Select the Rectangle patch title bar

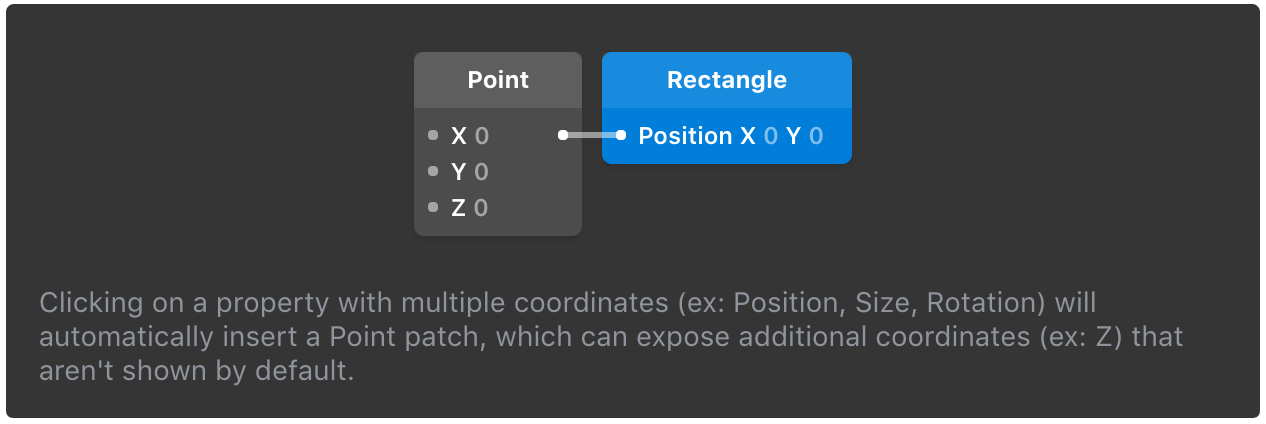pos(727,80)
